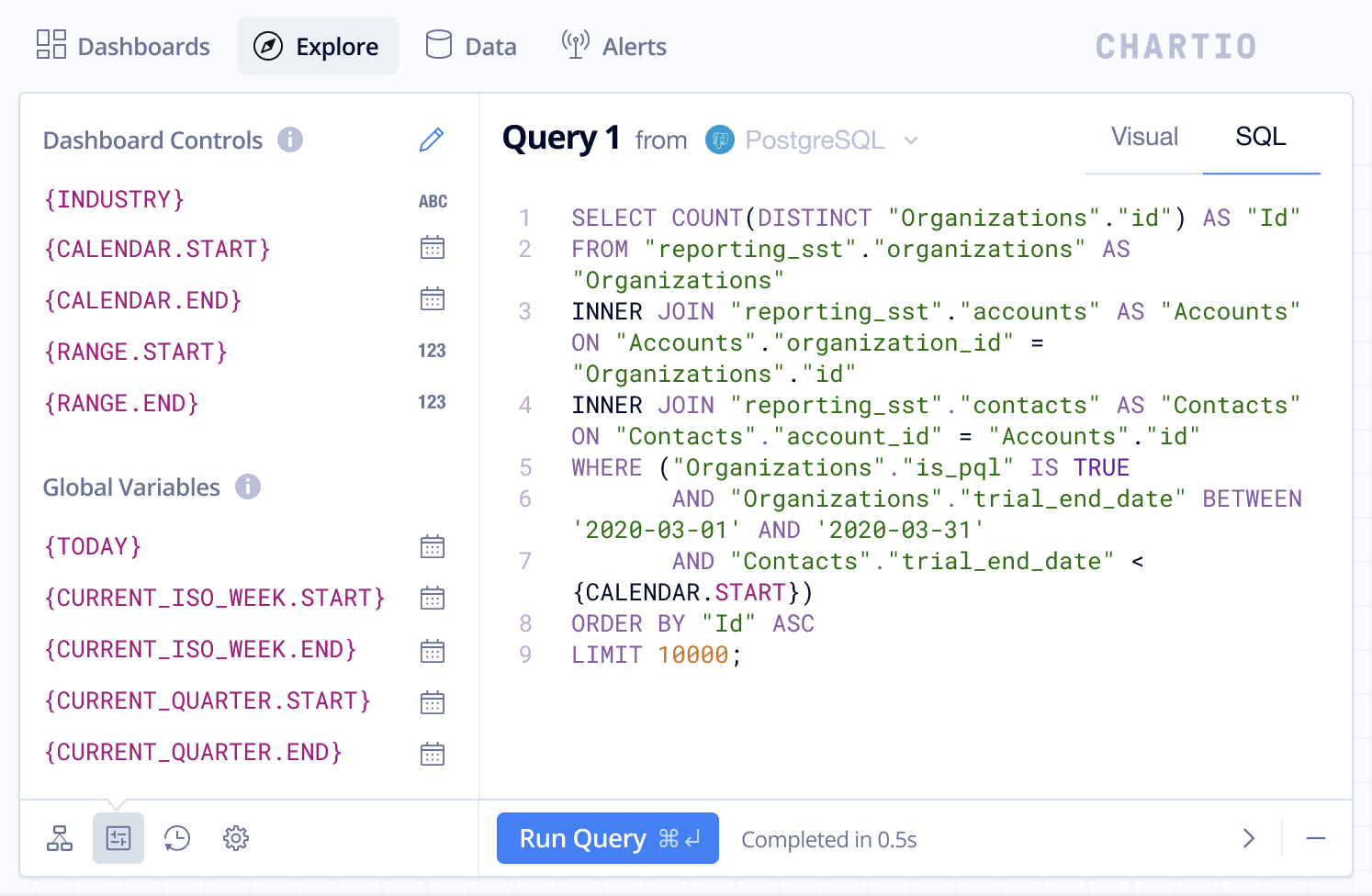Edit dashboard controls with pencil icon
The height and width of the screenshot is (896, 1372).
pyautogui.click(x=432, y=140)
